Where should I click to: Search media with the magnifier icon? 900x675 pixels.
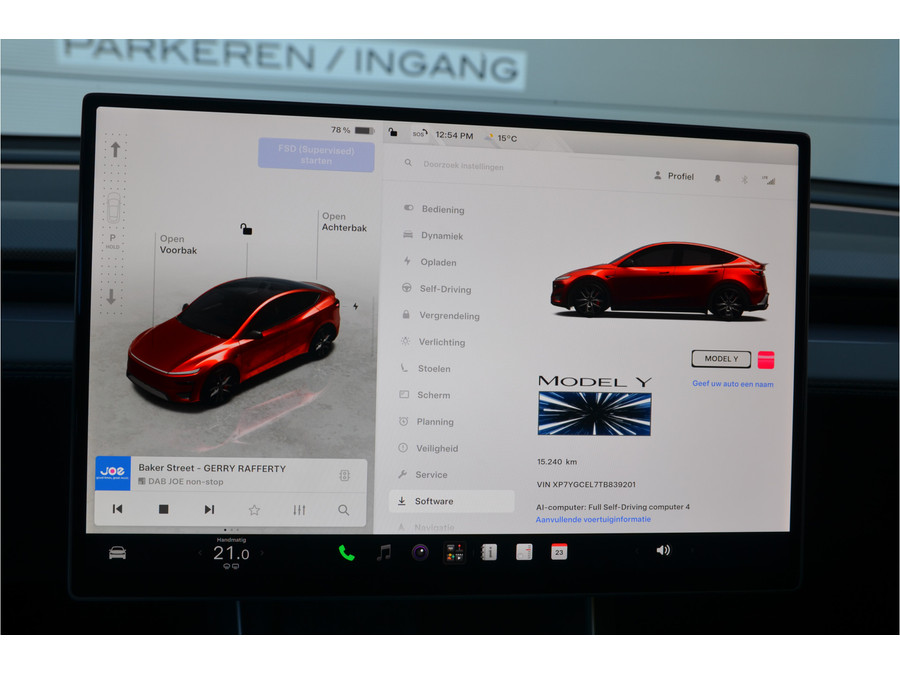tap(343, 510)
